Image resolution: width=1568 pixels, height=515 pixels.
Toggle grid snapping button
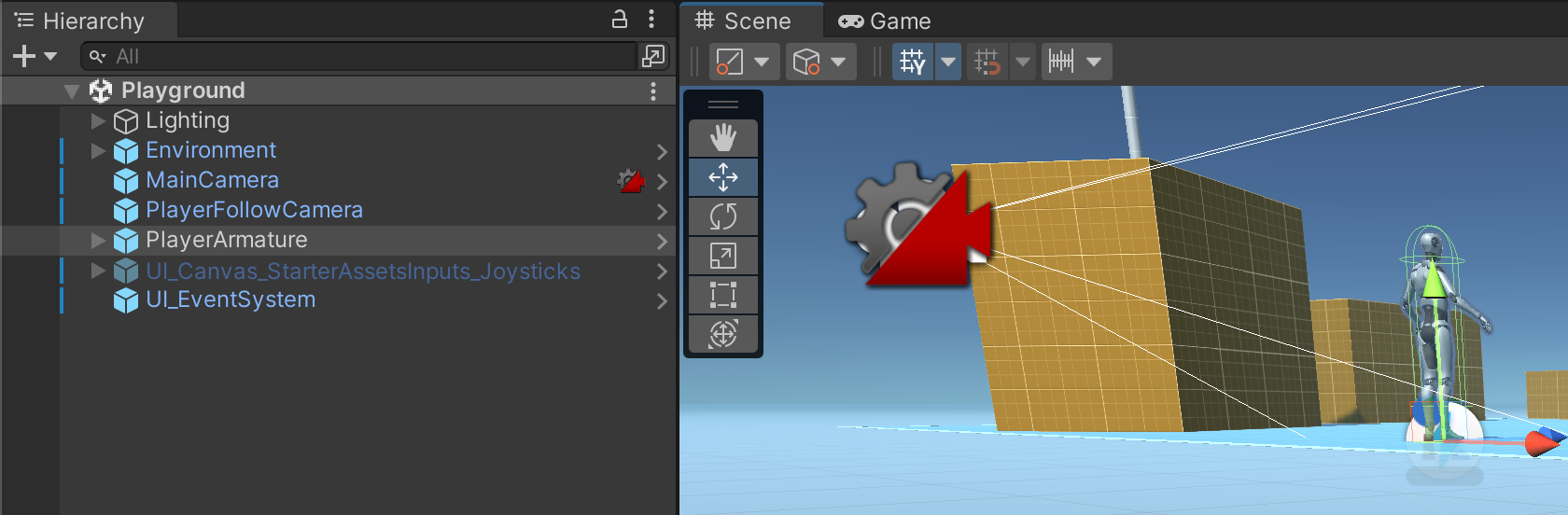pyautogui.click(x=987, y=63)
